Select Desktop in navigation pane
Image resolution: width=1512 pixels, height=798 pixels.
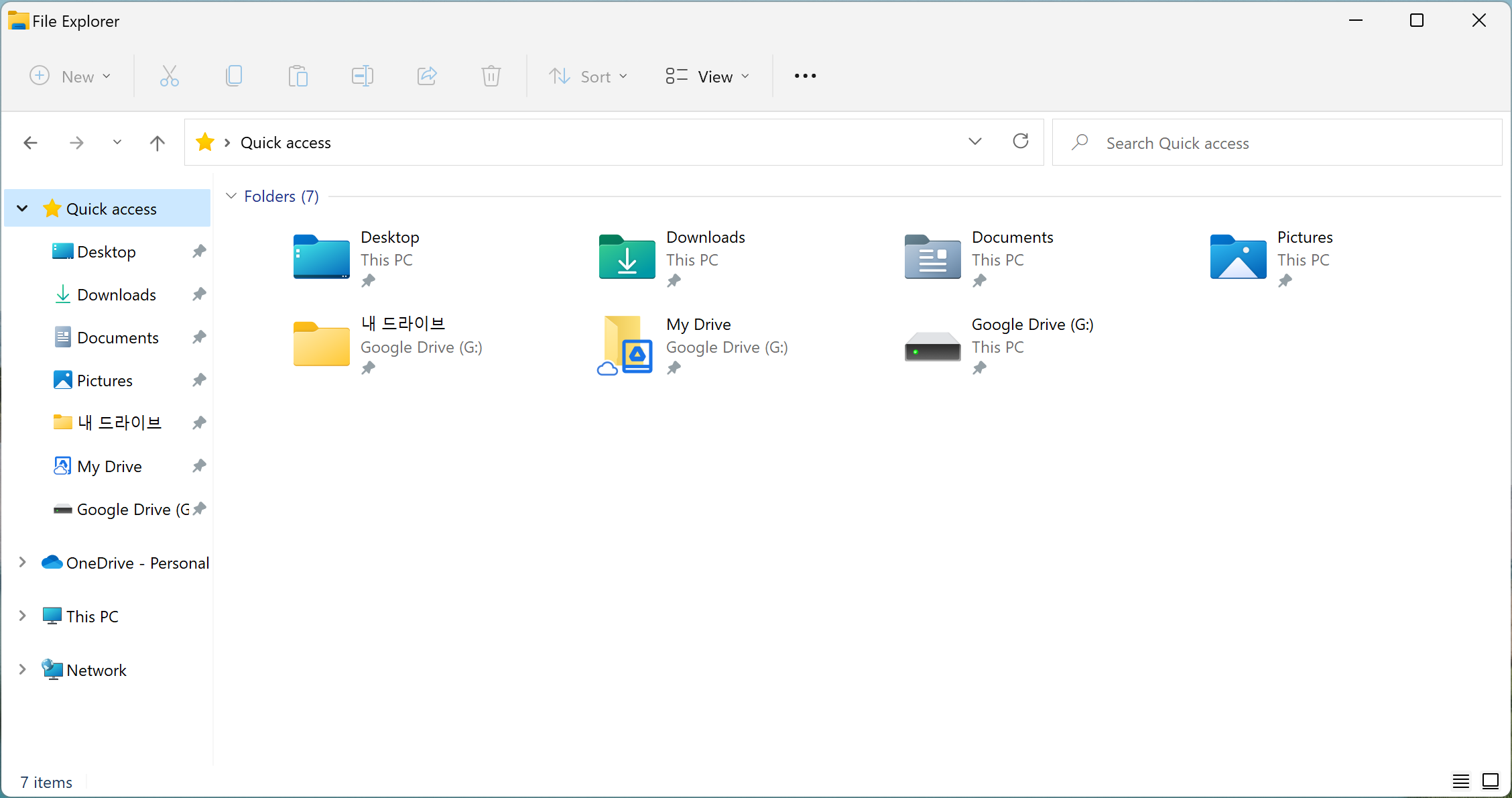(107, 251)
